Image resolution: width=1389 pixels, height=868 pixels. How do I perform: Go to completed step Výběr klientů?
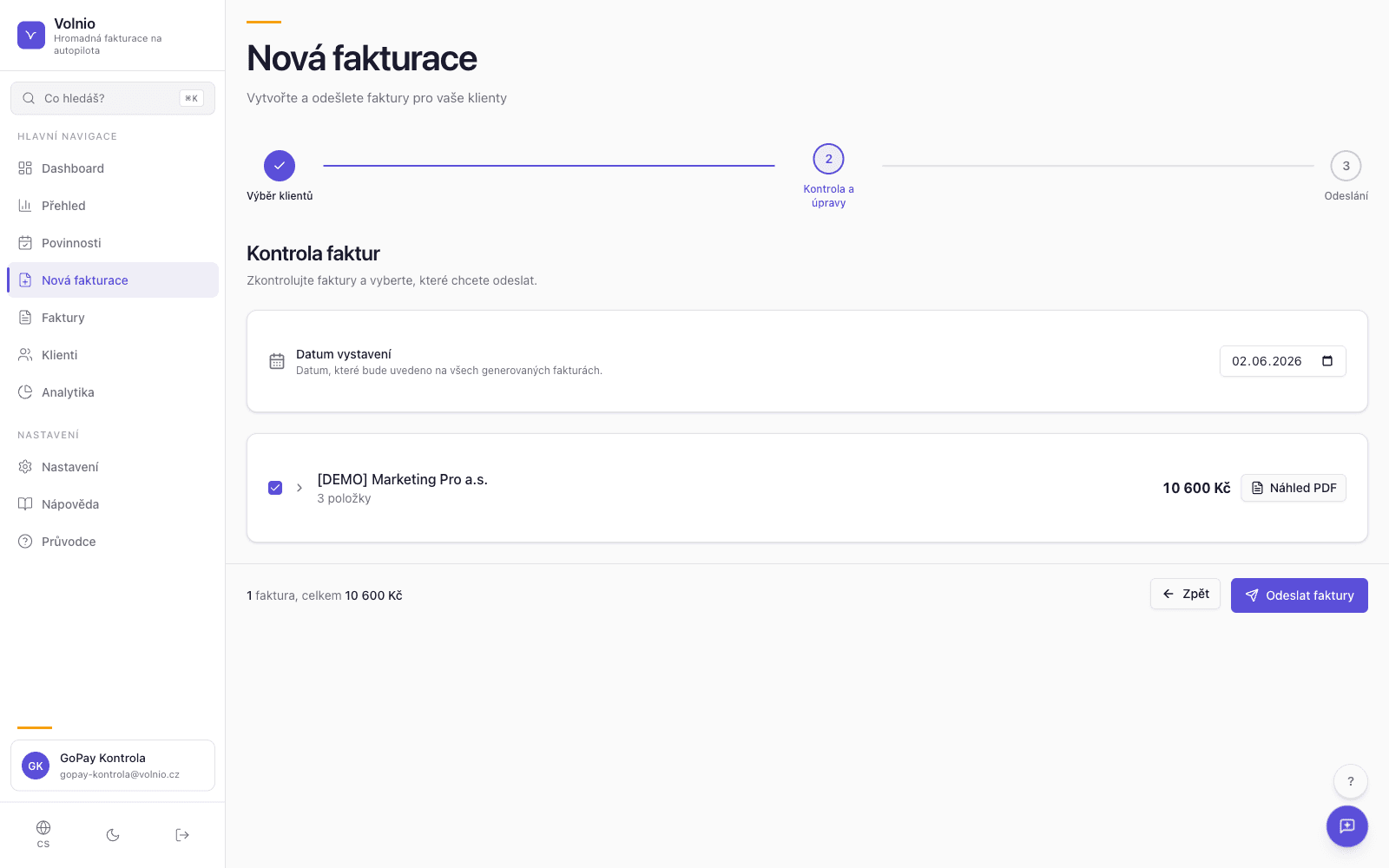tap(280, 166)
